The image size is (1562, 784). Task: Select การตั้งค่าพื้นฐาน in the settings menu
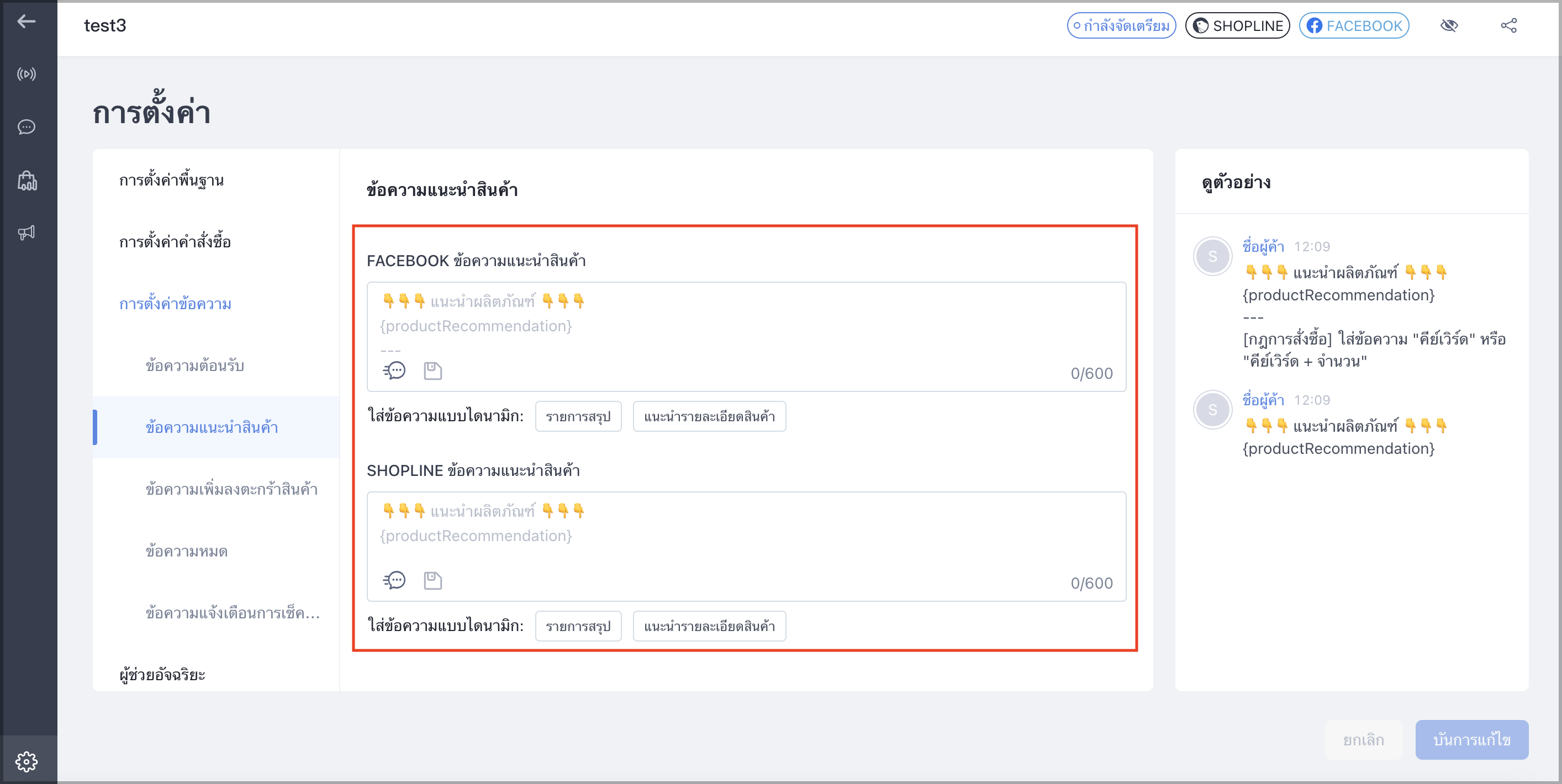[172, 180]
